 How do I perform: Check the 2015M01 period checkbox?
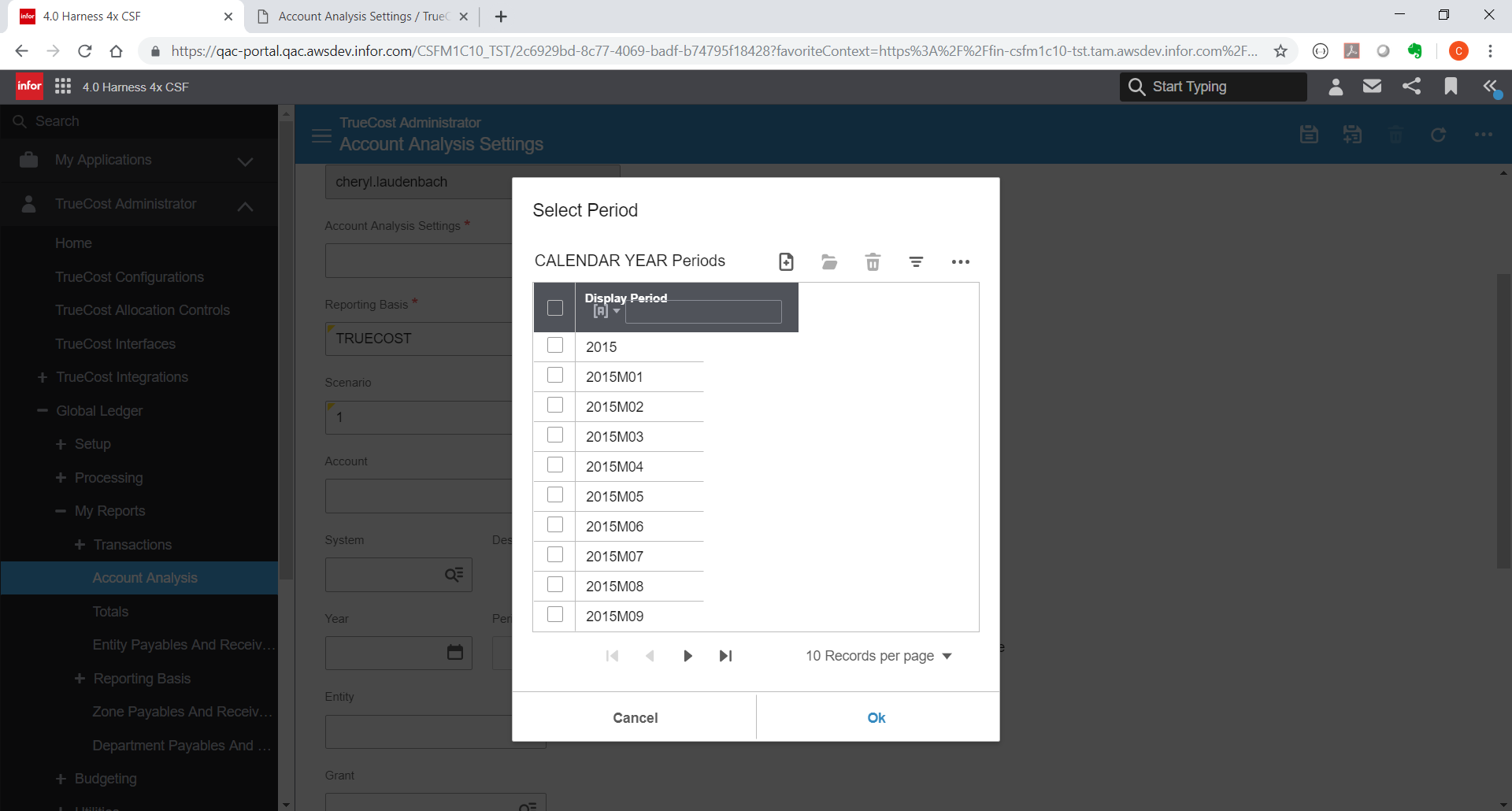click(555, 376)
